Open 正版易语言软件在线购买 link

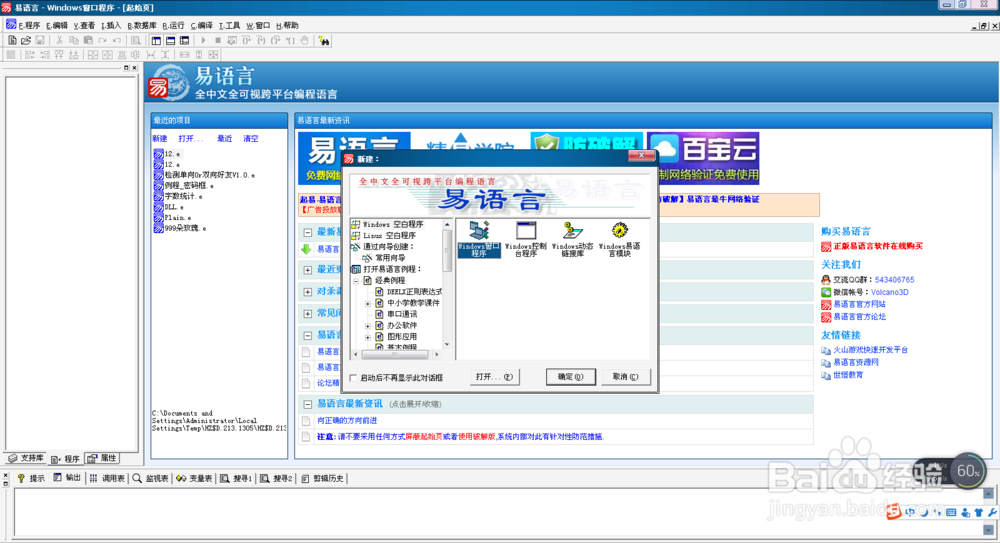(x=878, y=246)
